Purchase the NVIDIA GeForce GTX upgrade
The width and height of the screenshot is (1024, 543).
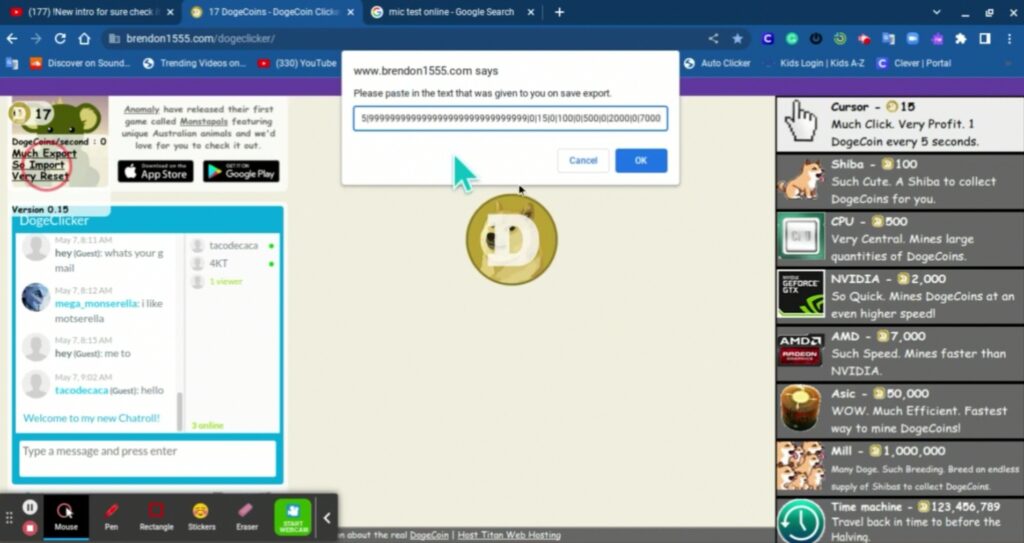[801, 293]
